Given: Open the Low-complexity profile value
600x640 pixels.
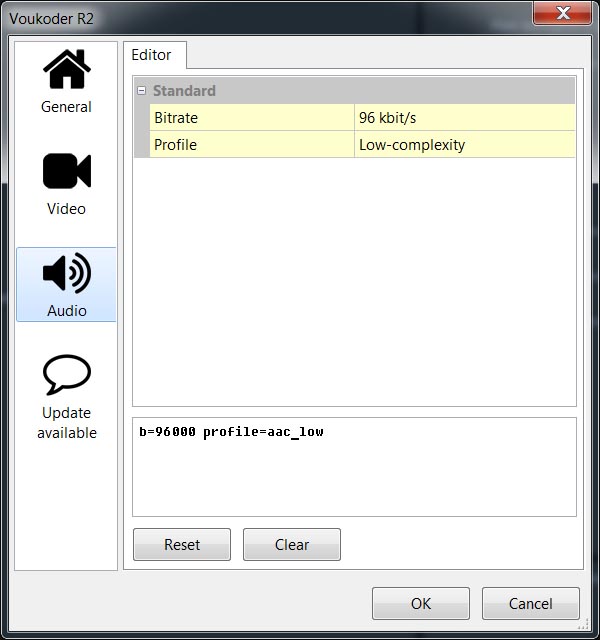Looking at the screenshot, I should pyautogui.click(x=465, y=144).
